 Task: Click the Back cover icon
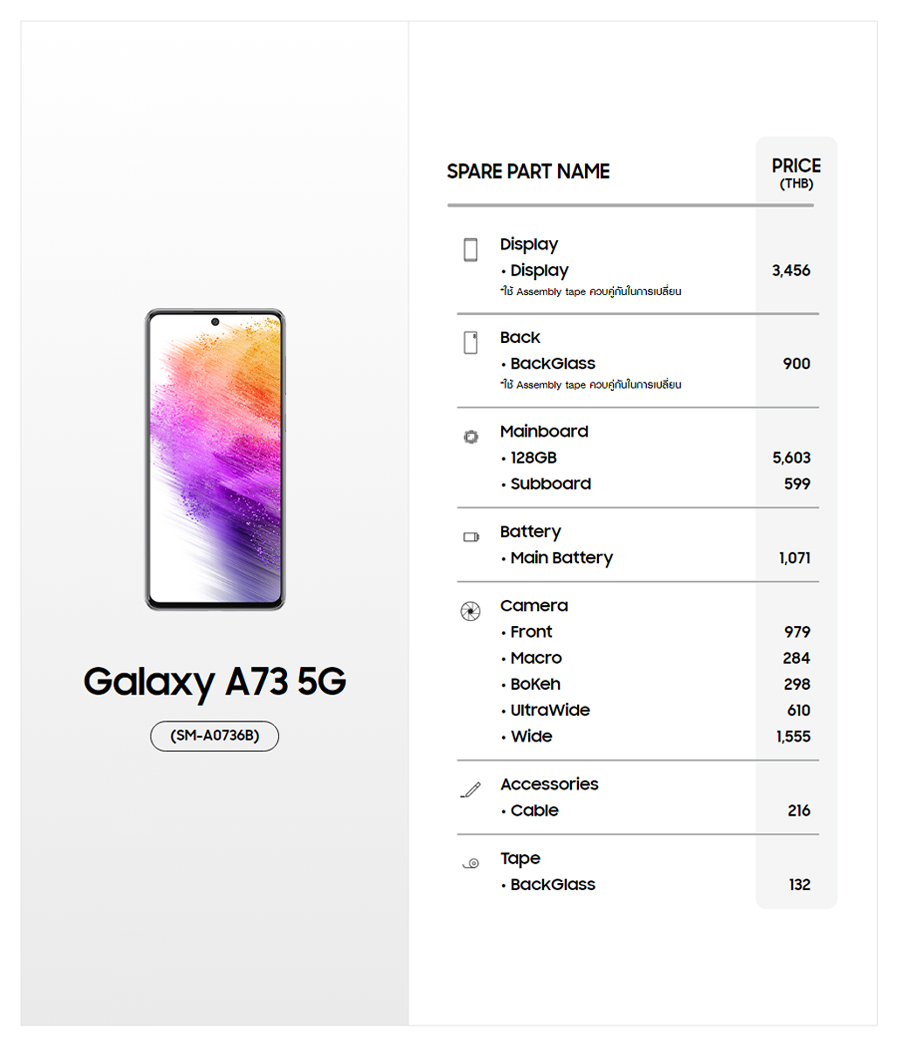coord(470,343)
